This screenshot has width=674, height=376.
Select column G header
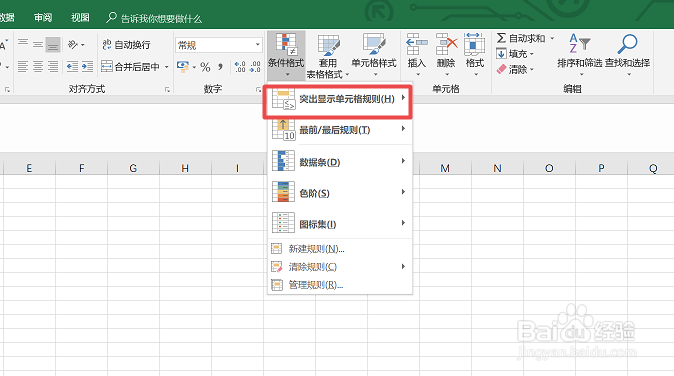(x=133, y=168)
